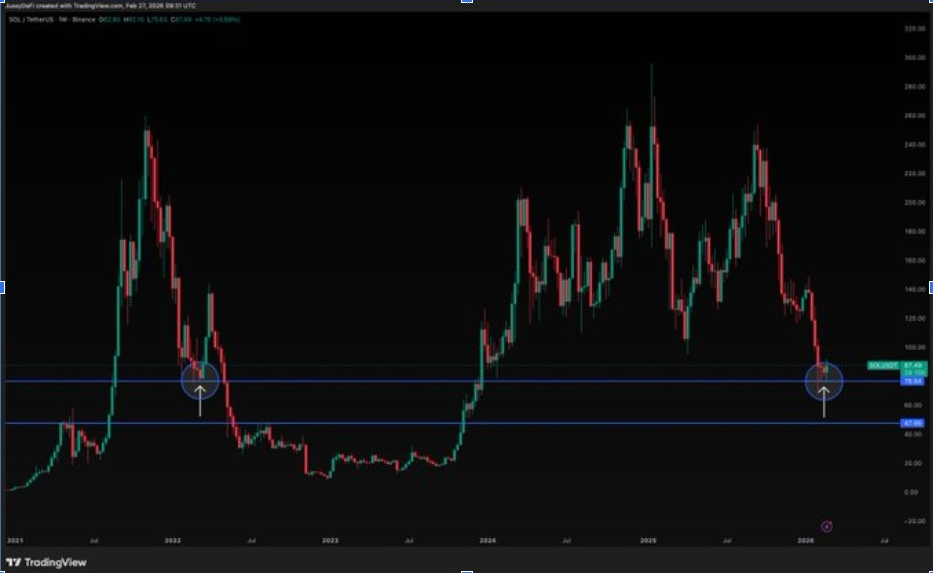Click the 280.00 price axis label
The image size is (933, 573).
(915, 86)
